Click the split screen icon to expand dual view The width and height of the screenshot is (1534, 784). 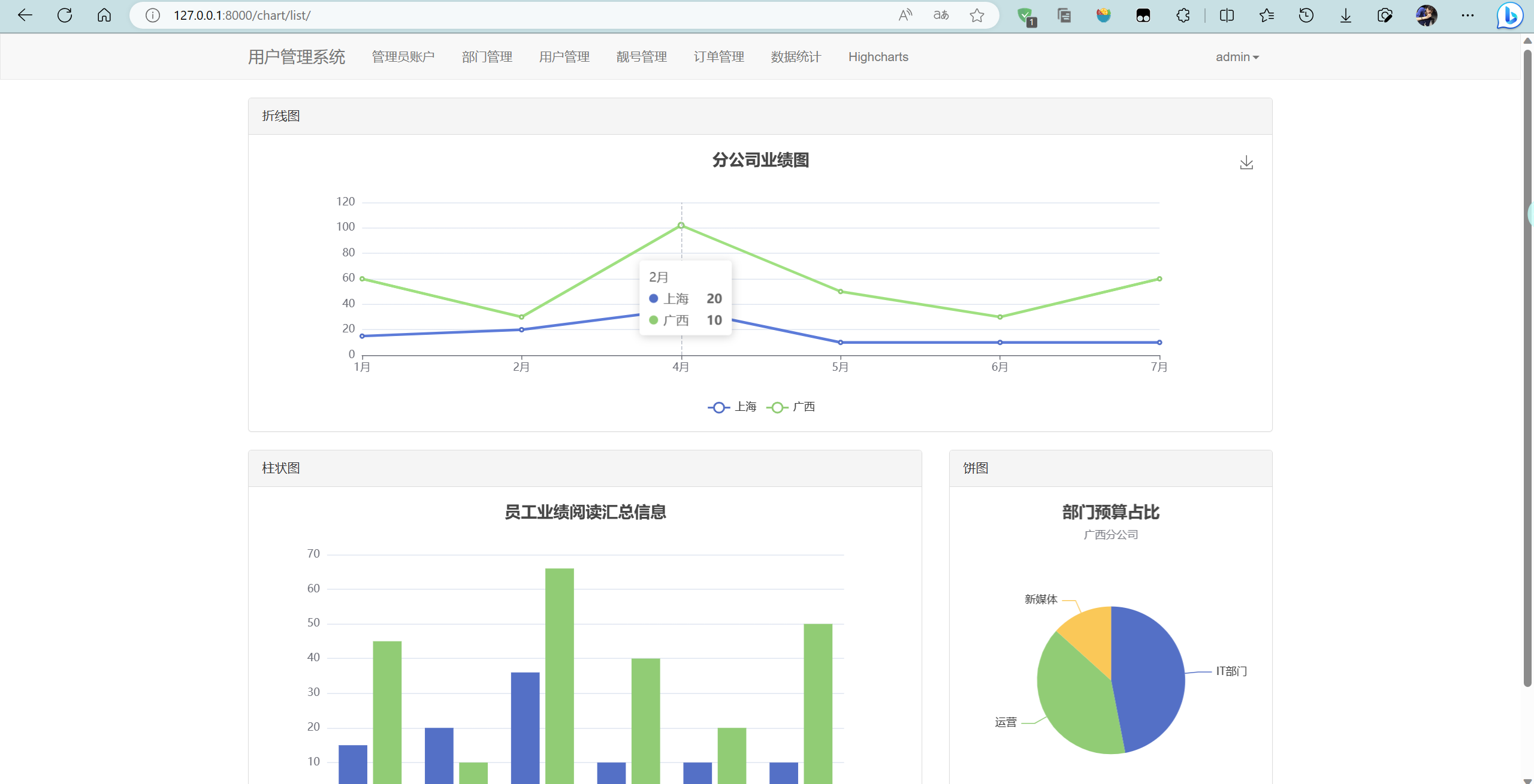pyautogui.click(x=1227, y=15)
